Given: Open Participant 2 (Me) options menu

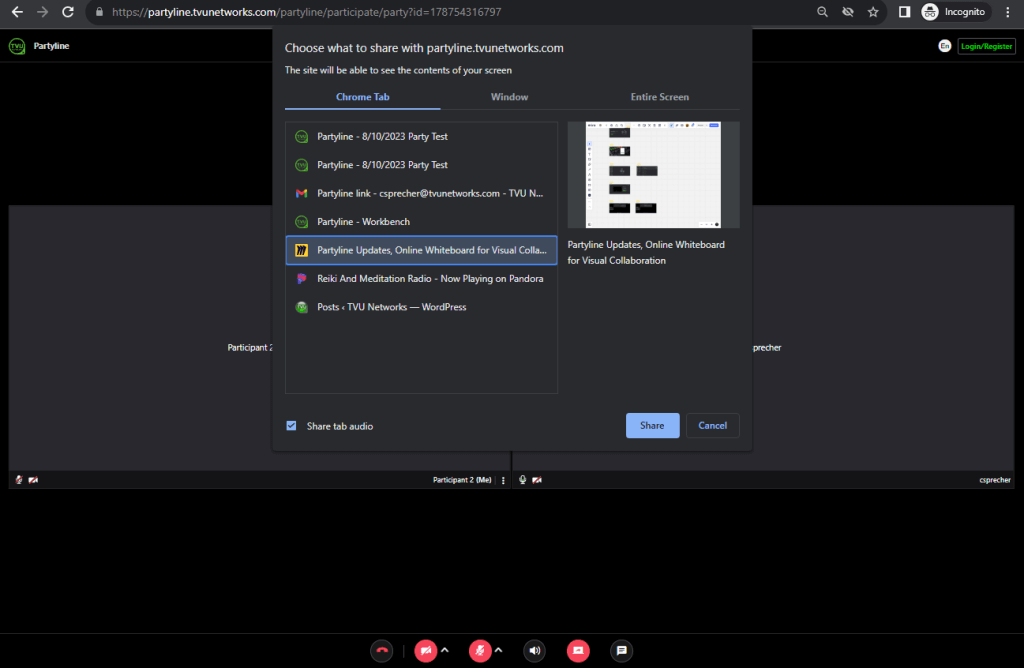Looking at the screenshot, I should point(503,480).
